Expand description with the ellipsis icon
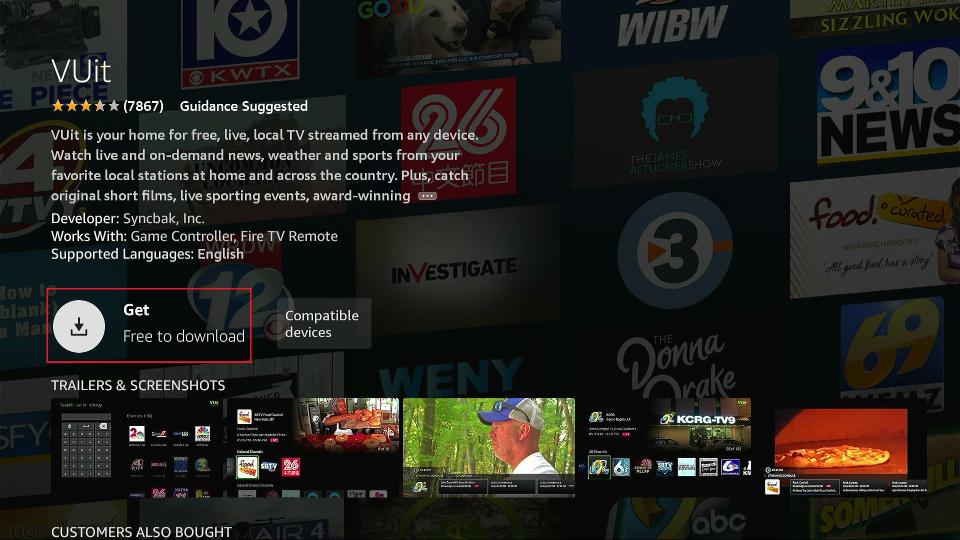This screenshot has width=960, height=540. (x=427, y=196)
